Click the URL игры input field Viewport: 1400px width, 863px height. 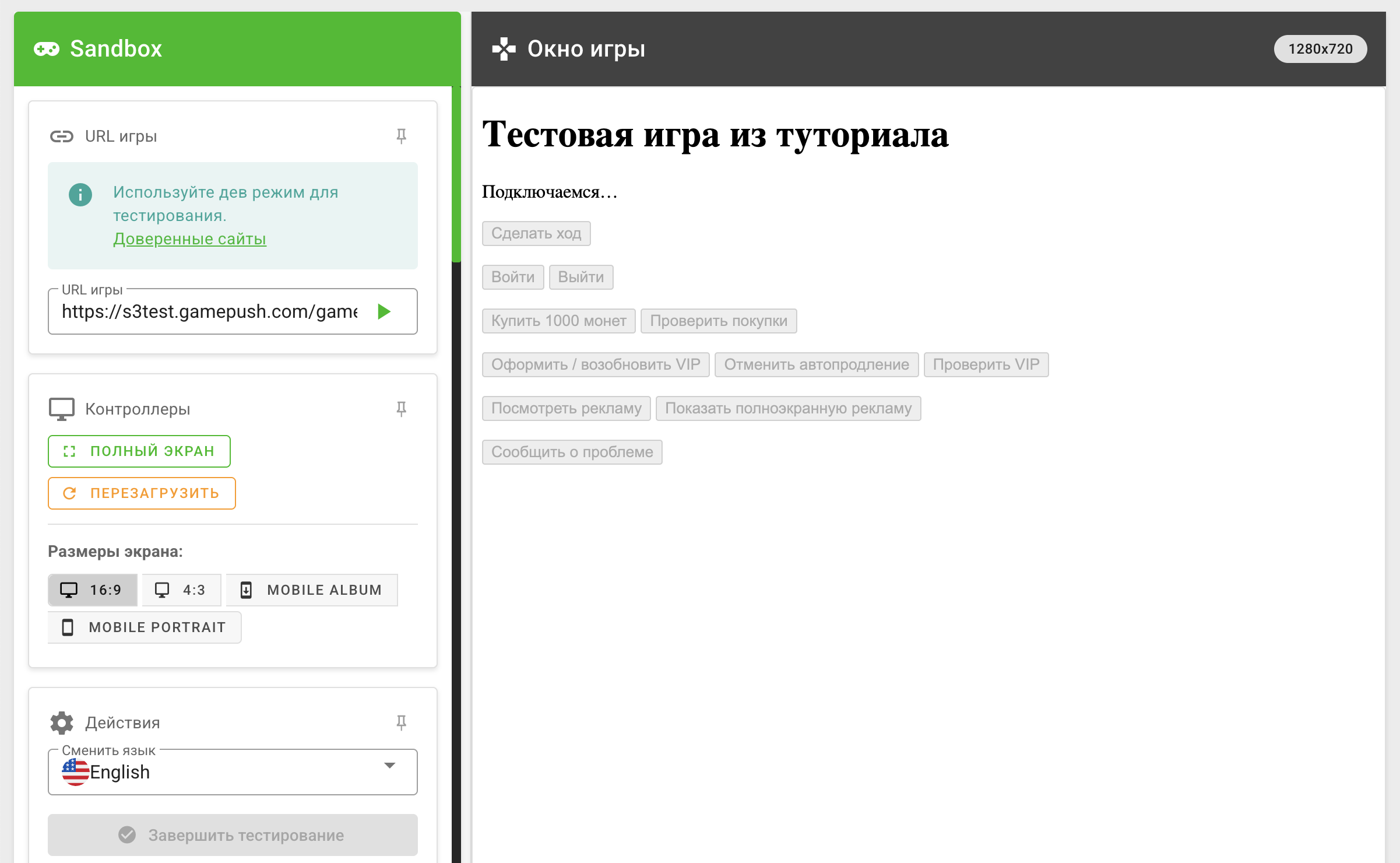pos(233,311)
